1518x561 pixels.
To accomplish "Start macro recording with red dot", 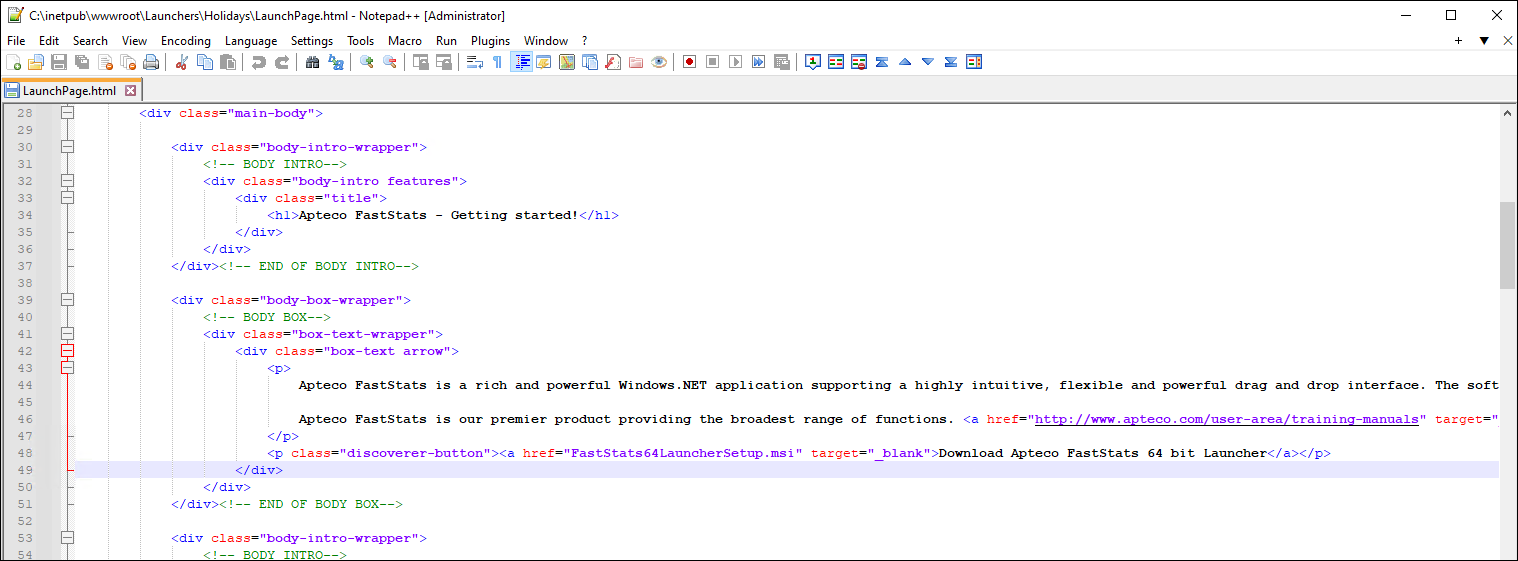I will point(690,62).
